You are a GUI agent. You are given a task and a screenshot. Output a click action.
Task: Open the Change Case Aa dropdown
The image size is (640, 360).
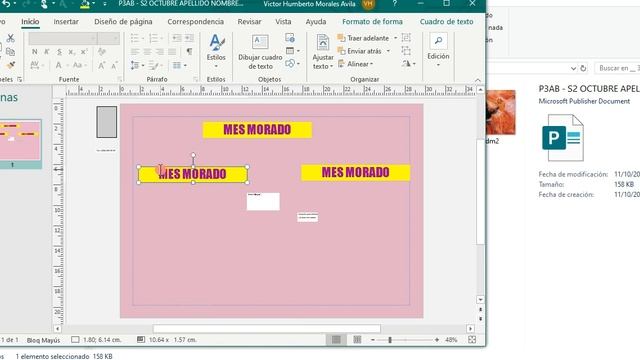pyautogui.click(x=79, y=65)
